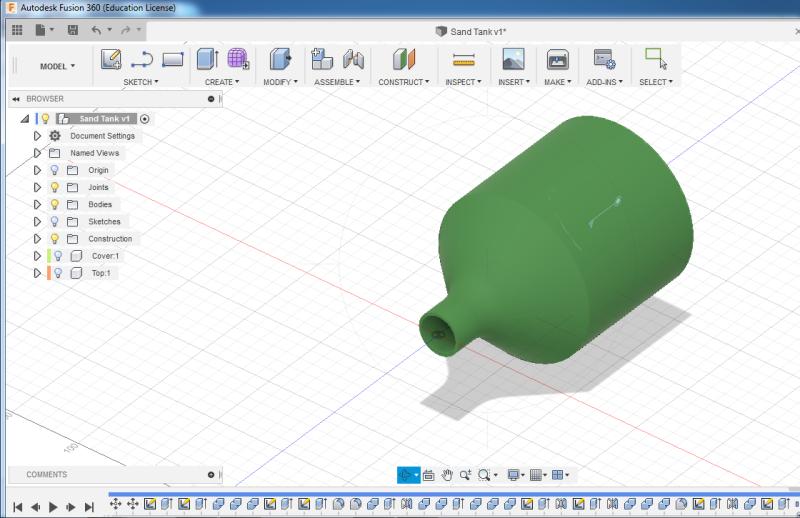Click the Redo arrow
This screenshot has height=518, width=800.
point(125,30)
